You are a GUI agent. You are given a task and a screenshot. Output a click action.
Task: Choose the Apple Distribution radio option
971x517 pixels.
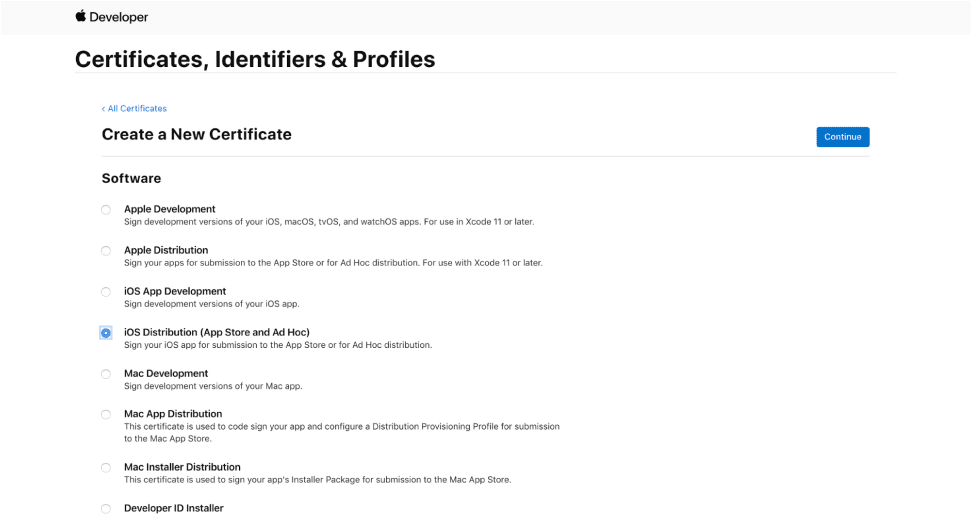(x=106, y=250)
